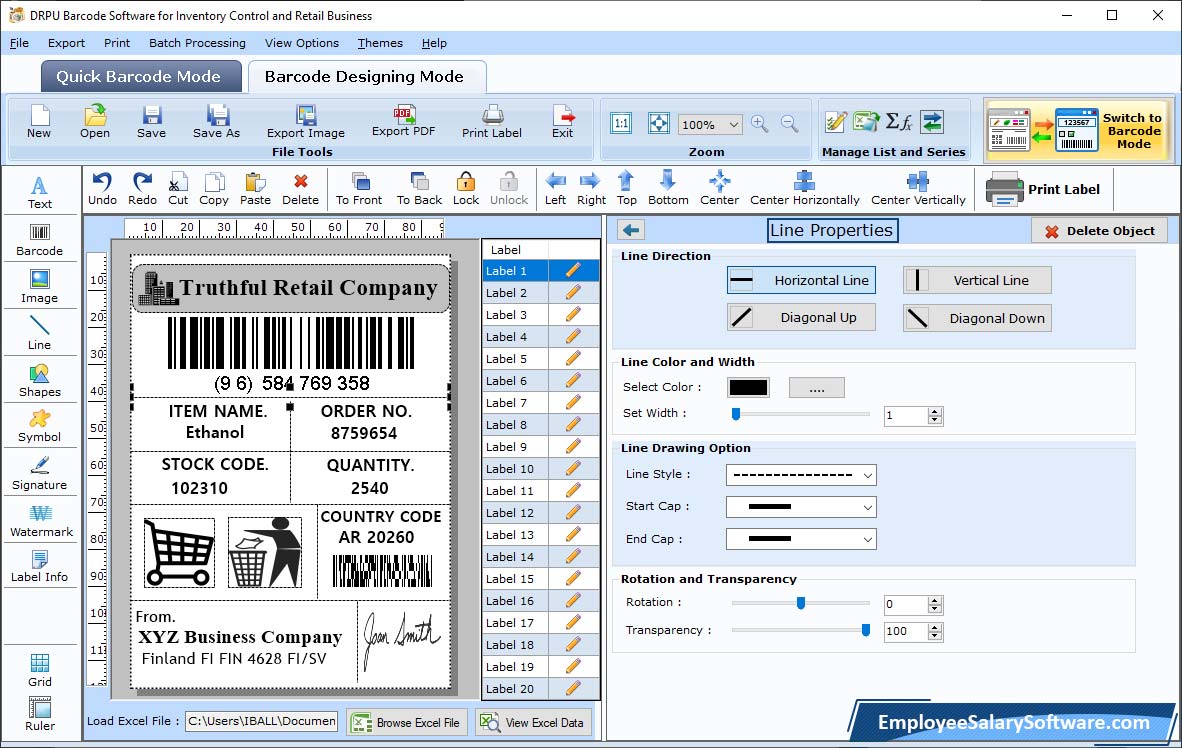The height and width of the screenshot is (748, 1182).
Task: Send object To Back
Action: 419,189
